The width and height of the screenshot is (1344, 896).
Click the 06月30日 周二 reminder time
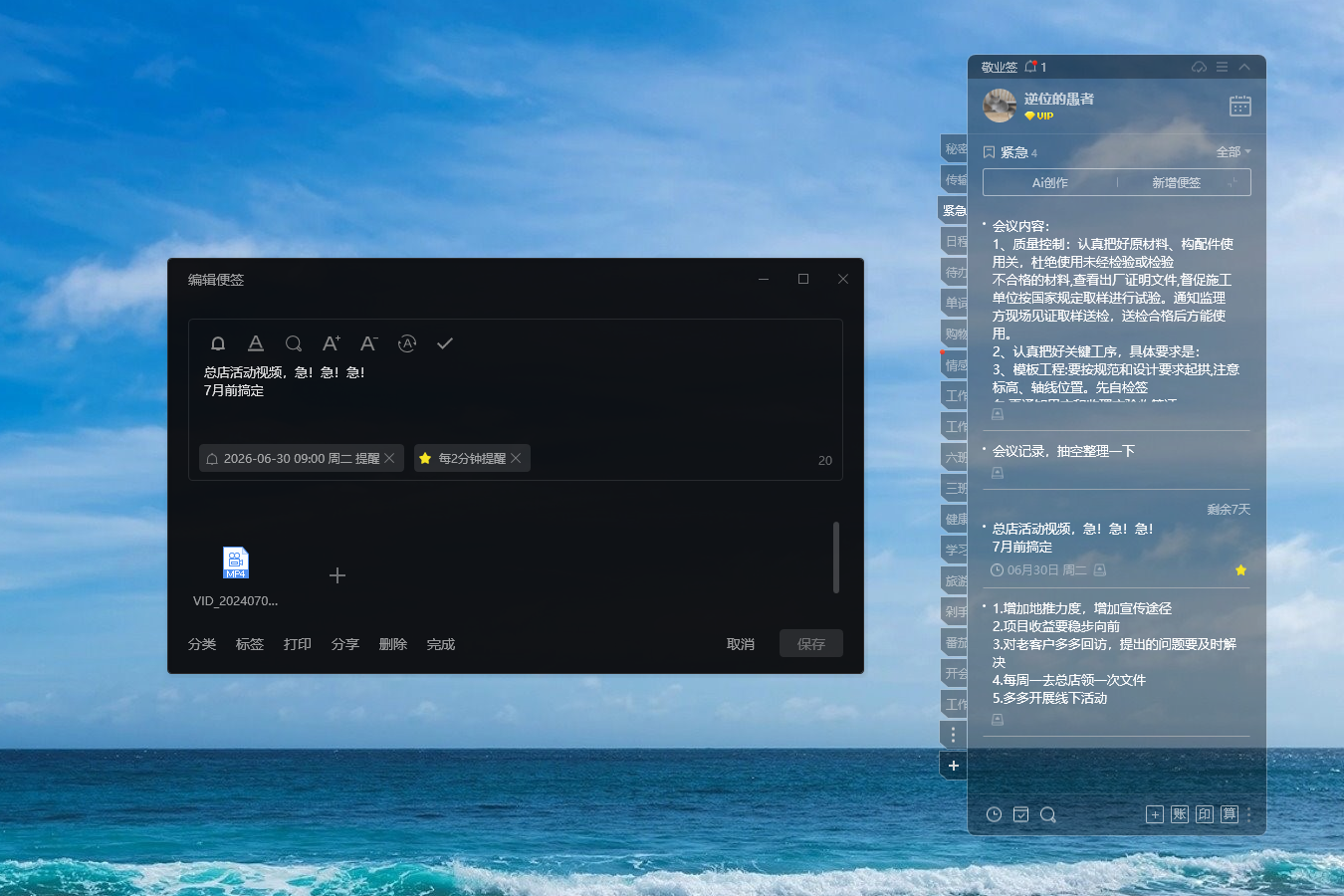pyautogui.click(x=1038, y=570)
